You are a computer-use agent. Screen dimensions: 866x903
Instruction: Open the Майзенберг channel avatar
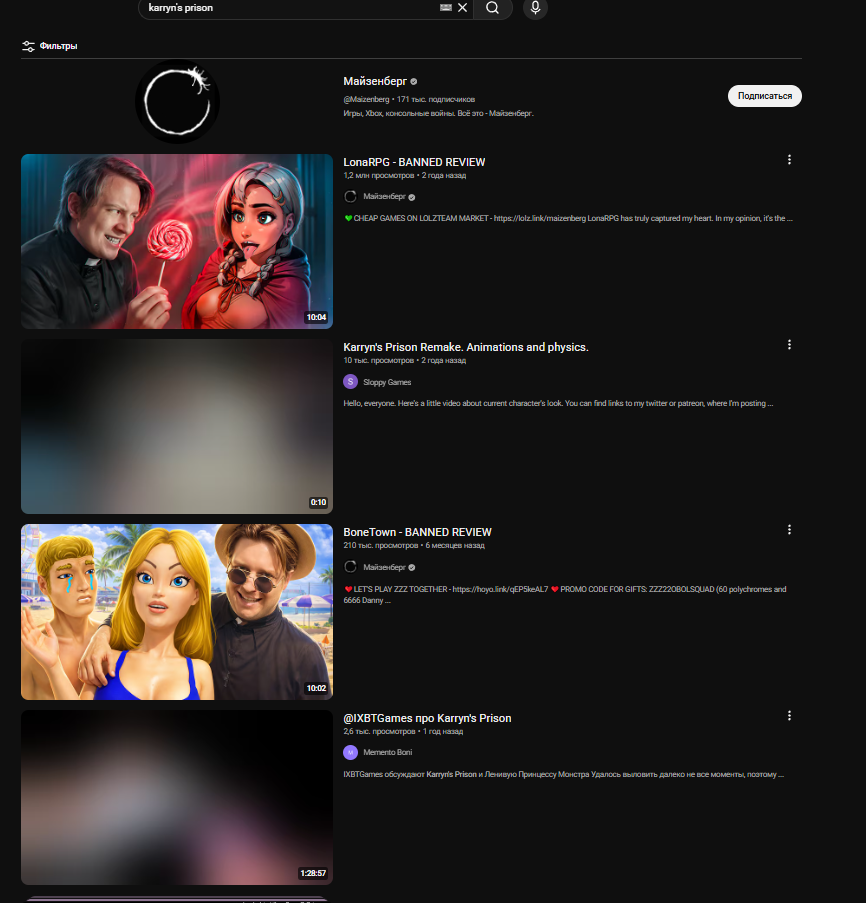coord(177,102)
